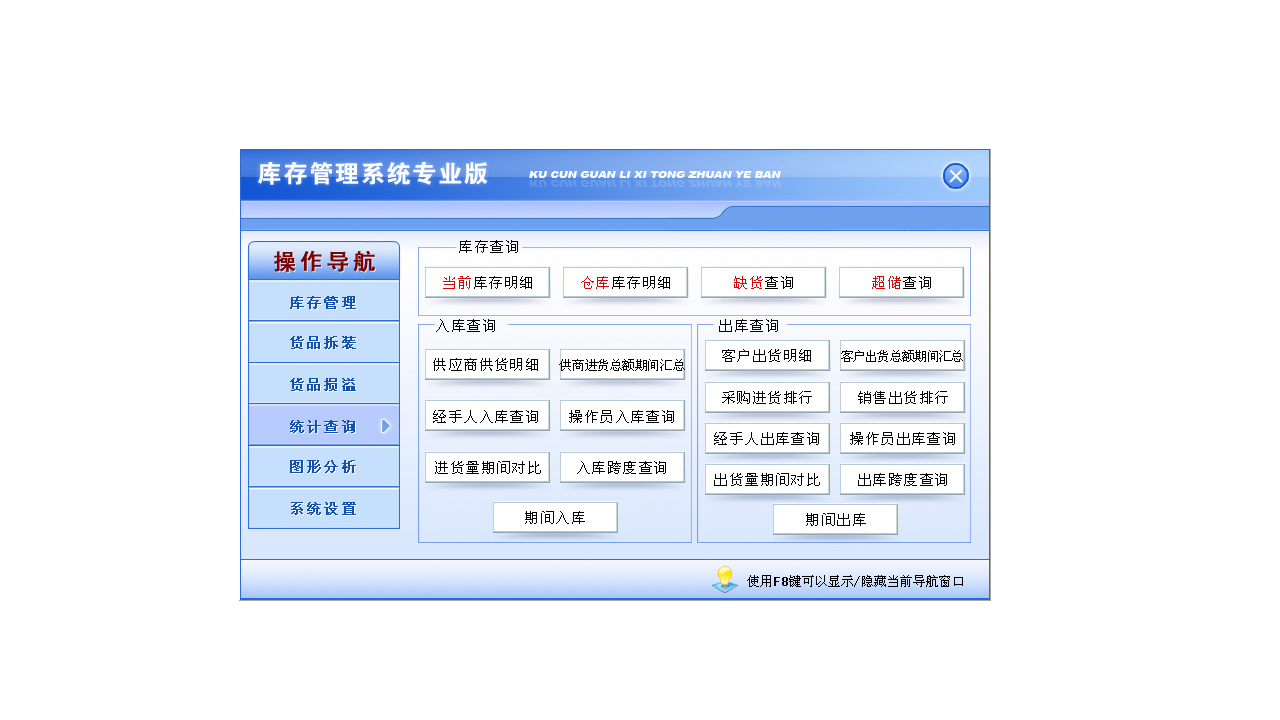Open 入库跨度查询
Screen dimensions: 1280x720
[622, 467]
